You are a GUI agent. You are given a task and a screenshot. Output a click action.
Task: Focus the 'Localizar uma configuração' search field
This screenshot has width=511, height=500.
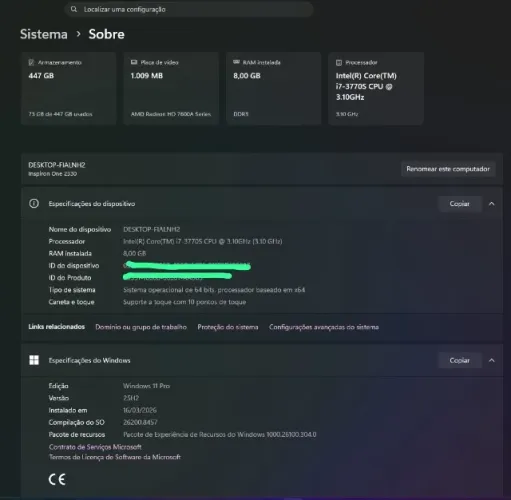[189, 9]
